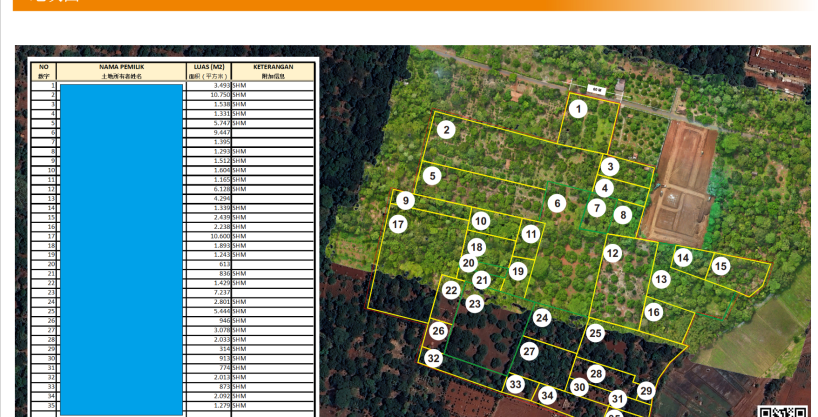Click circled marker 14 on the map
Viewport: 818px width, 417px height.
(x=683, y=257)
